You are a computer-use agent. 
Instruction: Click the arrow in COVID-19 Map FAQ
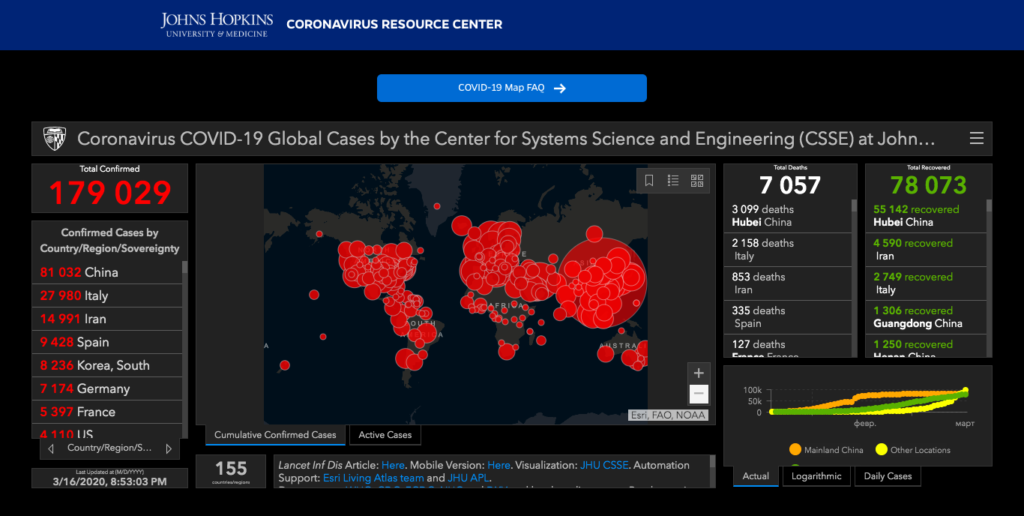point(560,88)
